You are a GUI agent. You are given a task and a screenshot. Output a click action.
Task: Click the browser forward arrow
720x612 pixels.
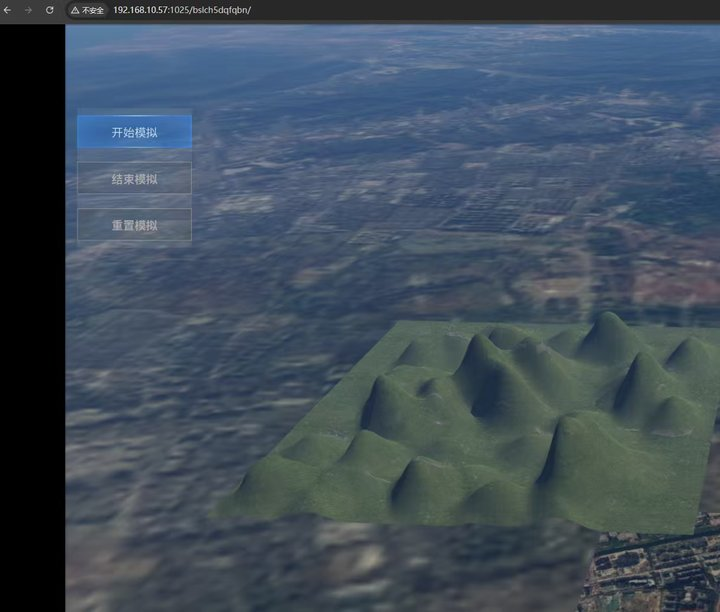[x=28, y=10]
